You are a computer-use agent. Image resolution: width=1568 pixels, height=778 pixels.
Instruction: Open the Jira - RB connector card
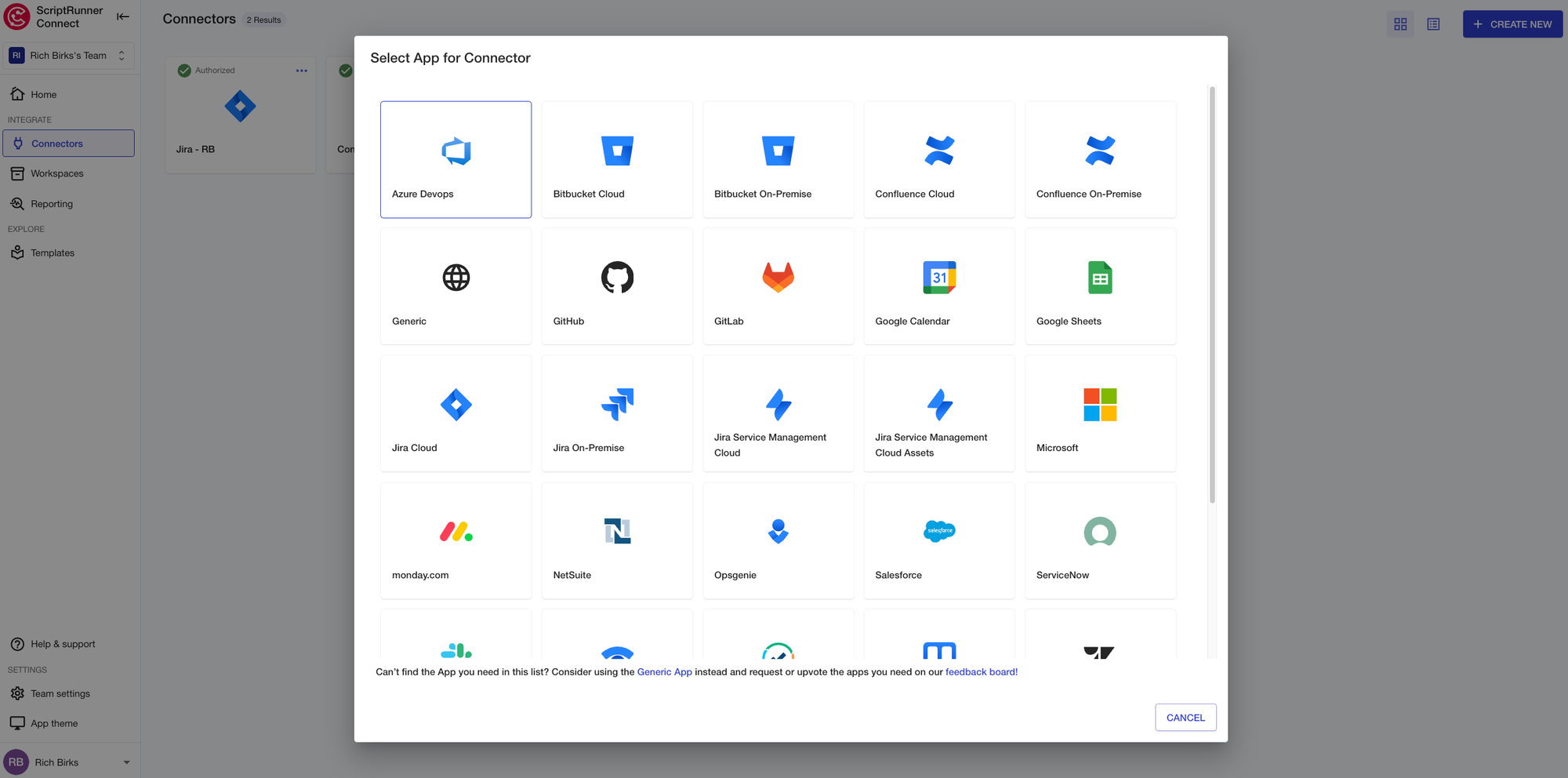[241, 115]
